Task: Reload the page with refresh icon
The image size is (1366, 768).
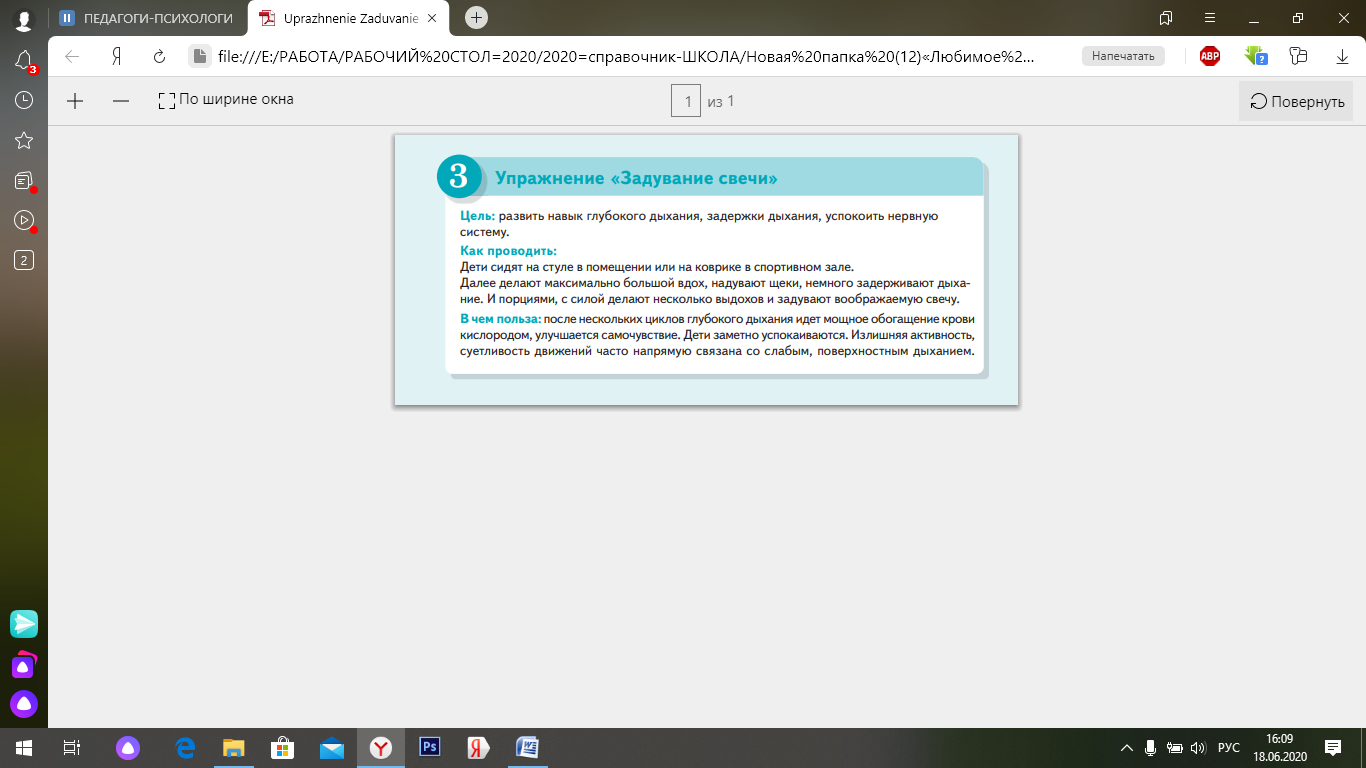Action: [x=159, y=57]
